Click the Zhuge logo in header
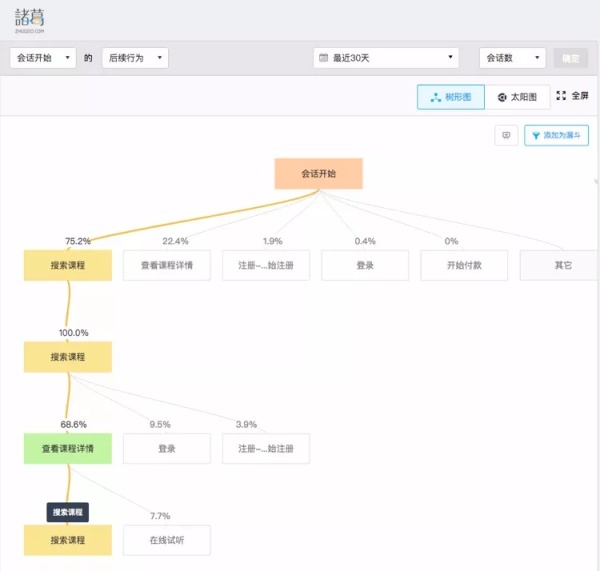This screenshot has width=600, height=571. coord(30,19)
